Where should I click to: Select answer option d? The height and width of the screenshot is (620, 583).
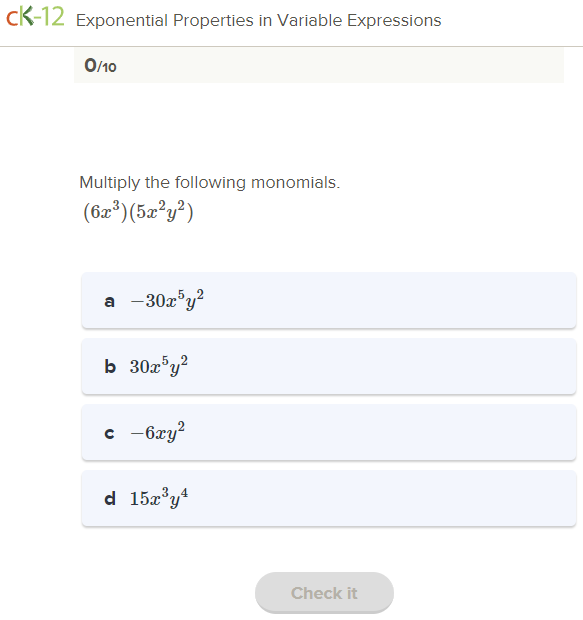pyautogui.click(x=329, y=498)
